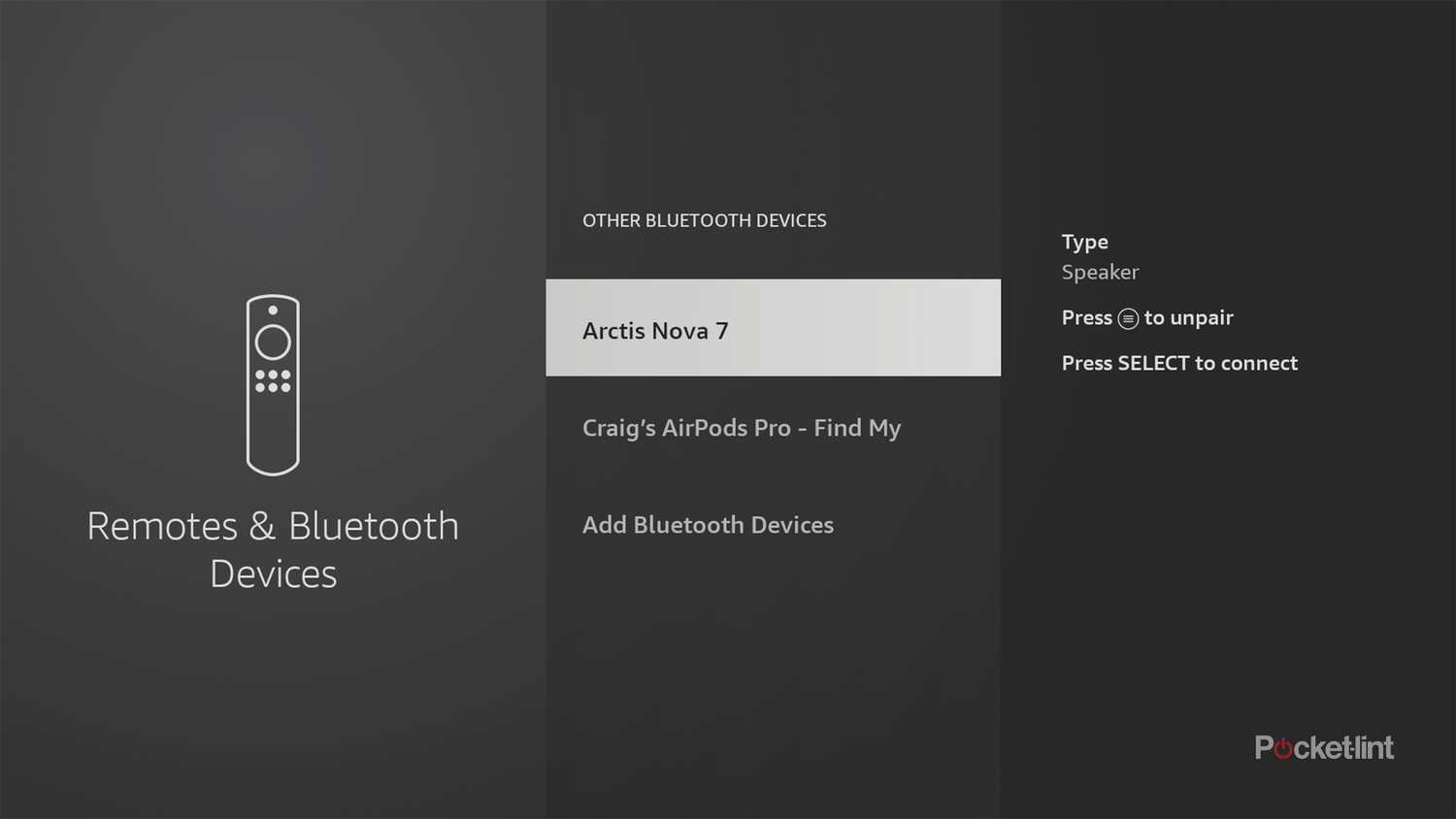Click the OTHER BLUETOOTH DEVICES heading
Screen dimensions: 1456x819
(x=705, y=220)
